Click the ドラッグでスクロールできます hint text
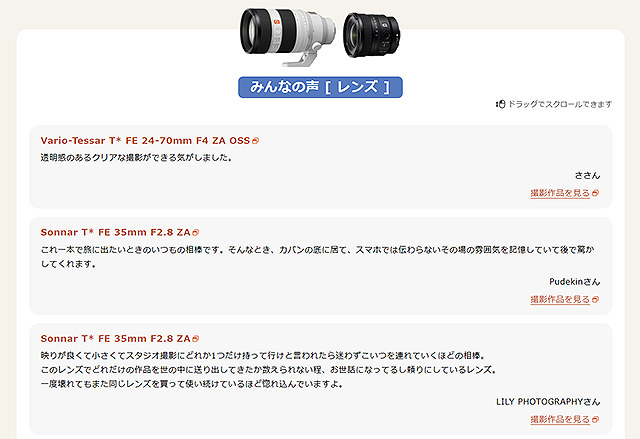 coord(560,104)
